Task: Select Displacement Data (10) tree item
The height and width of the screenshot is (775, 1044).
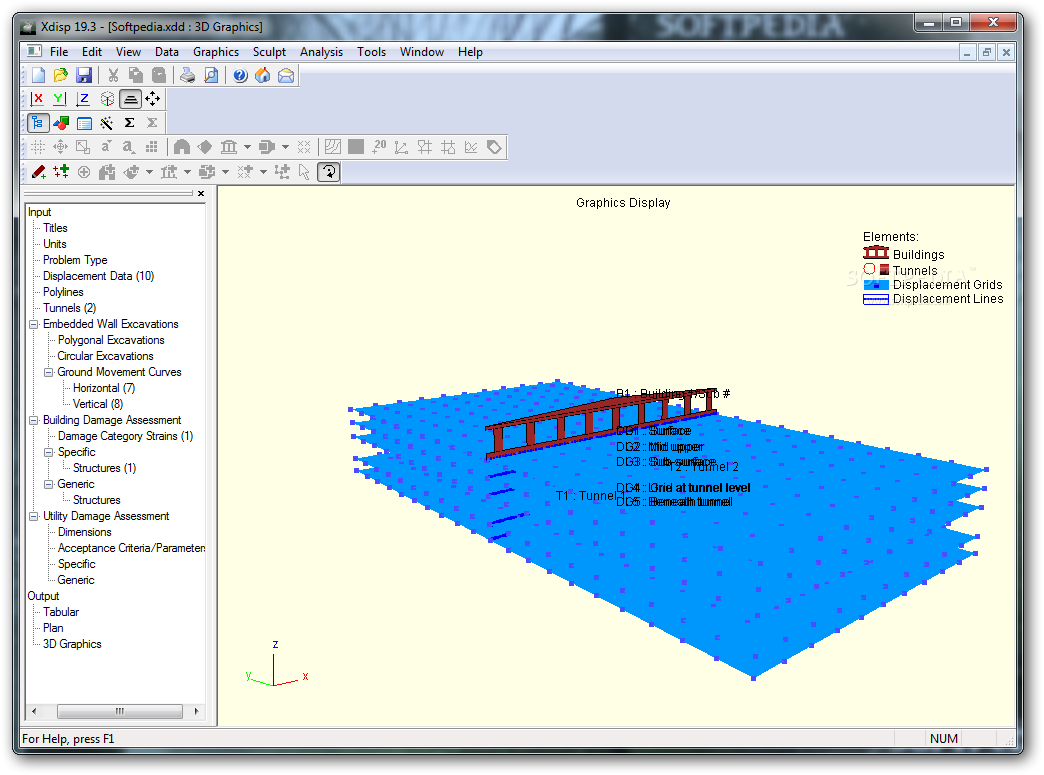Action: coord(99,276)
